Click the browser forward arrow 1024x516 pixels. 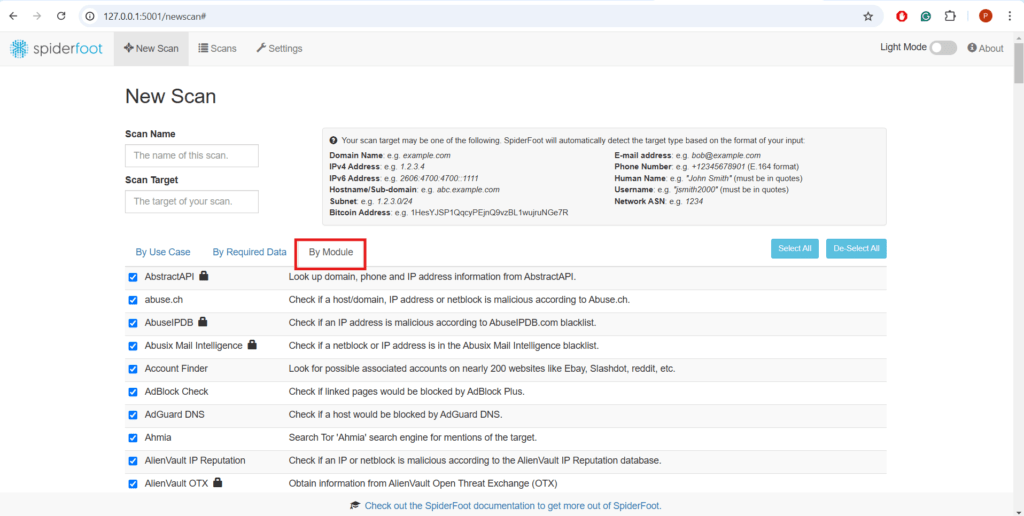tap(37, 16)
